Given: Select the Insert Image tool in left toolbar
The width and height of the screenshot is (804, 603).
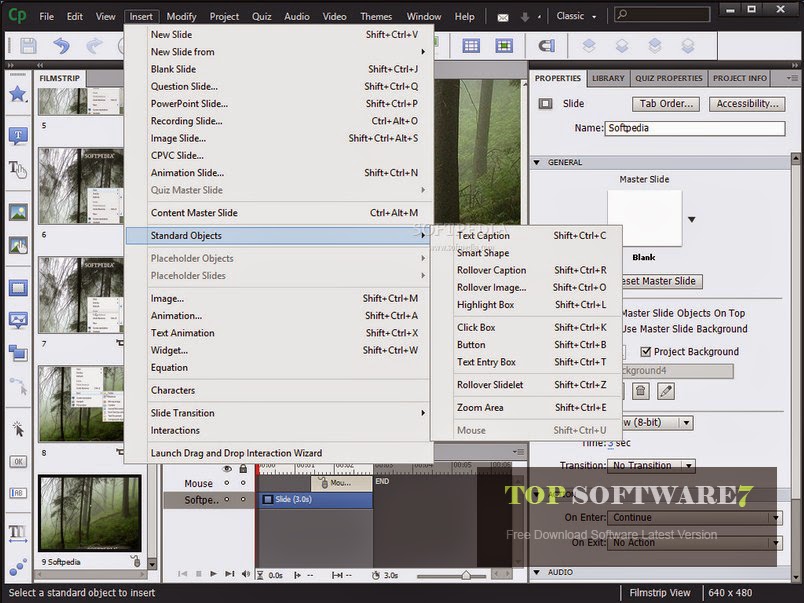Looking at the screenshot, I should [x=18, y=212].
